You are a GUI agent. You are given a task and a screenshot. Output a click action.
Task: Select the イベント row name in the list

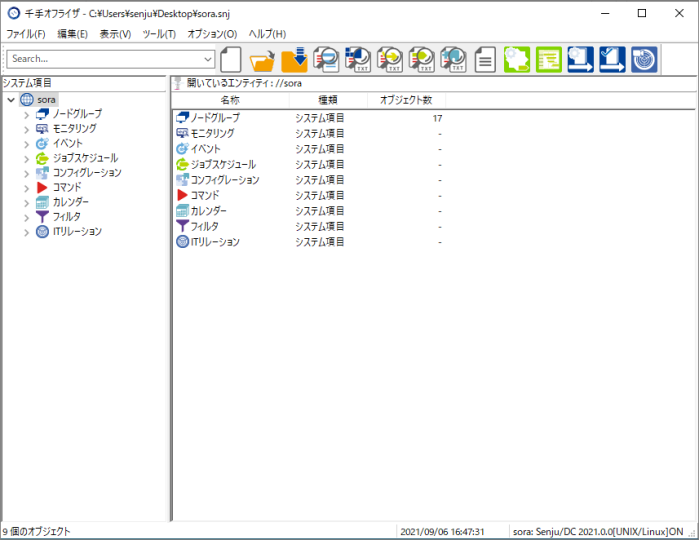(206, 149)
